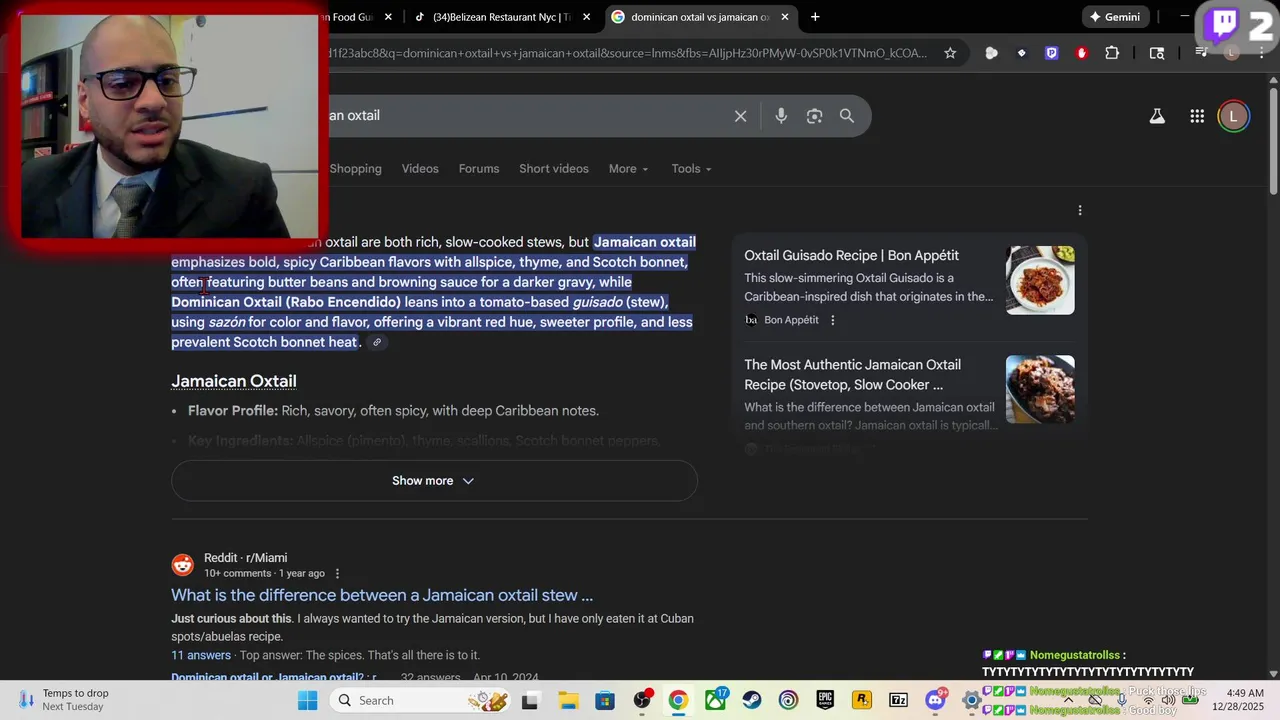Open Jamaican Oxtail recipe thumbnail image
Screen dimensions: 1280x720
click(x=1040, y=389)
